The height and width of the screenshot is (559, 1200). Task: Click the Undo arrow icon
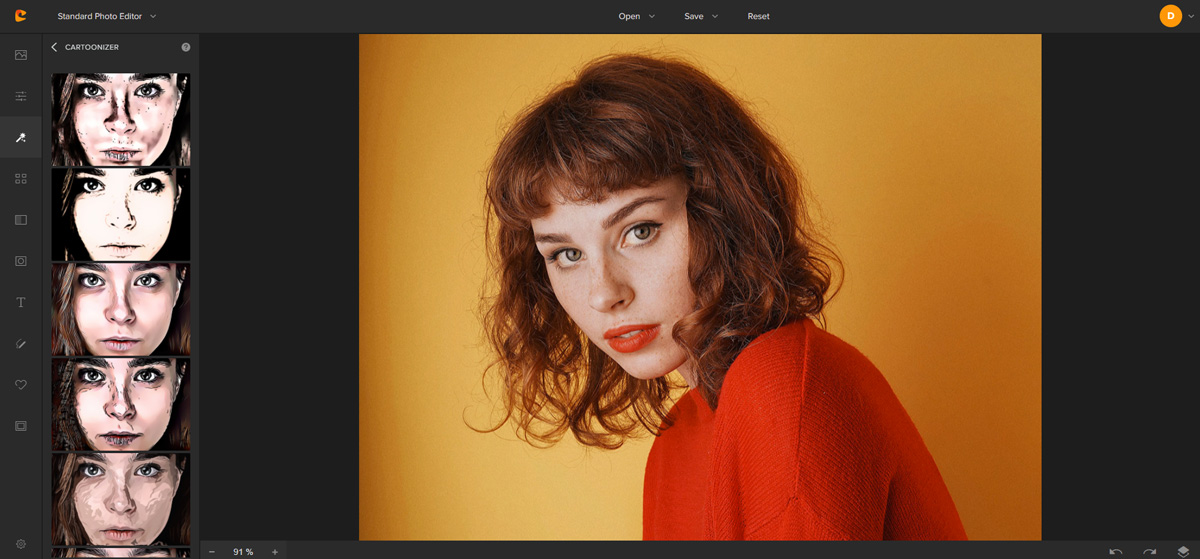pyautogui.click(x=1116, y=552)
